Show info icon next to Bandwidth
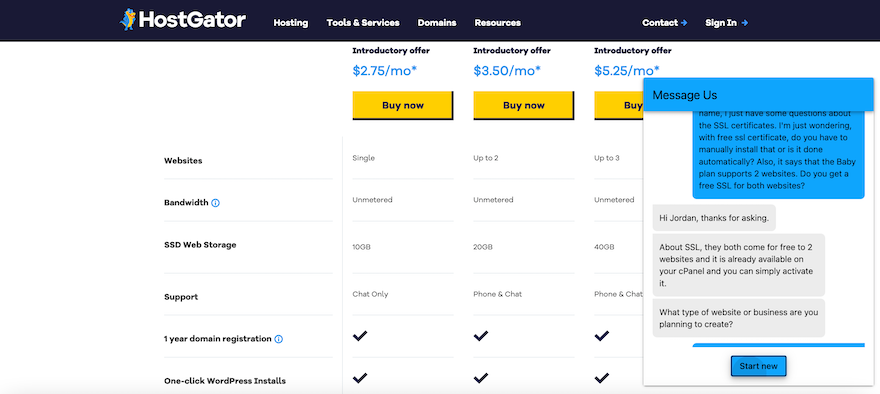This screenshot has width=880, height=394. click(x=216, y=203)
